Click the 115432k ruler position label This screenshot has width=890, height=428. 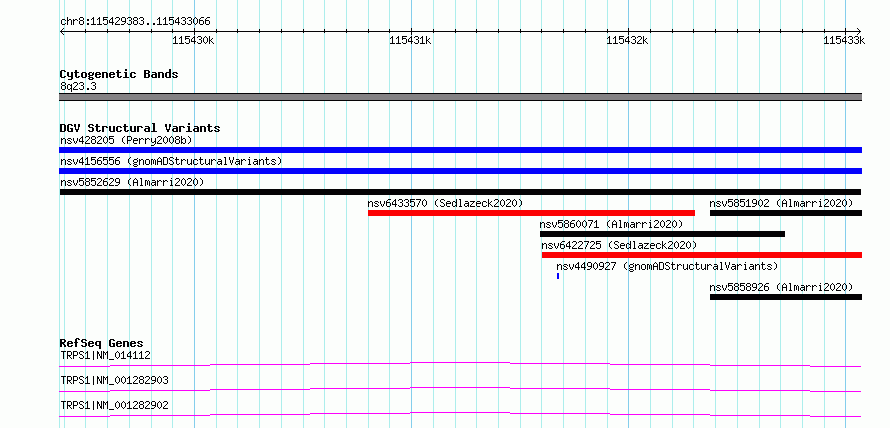[x=628, y=40]
